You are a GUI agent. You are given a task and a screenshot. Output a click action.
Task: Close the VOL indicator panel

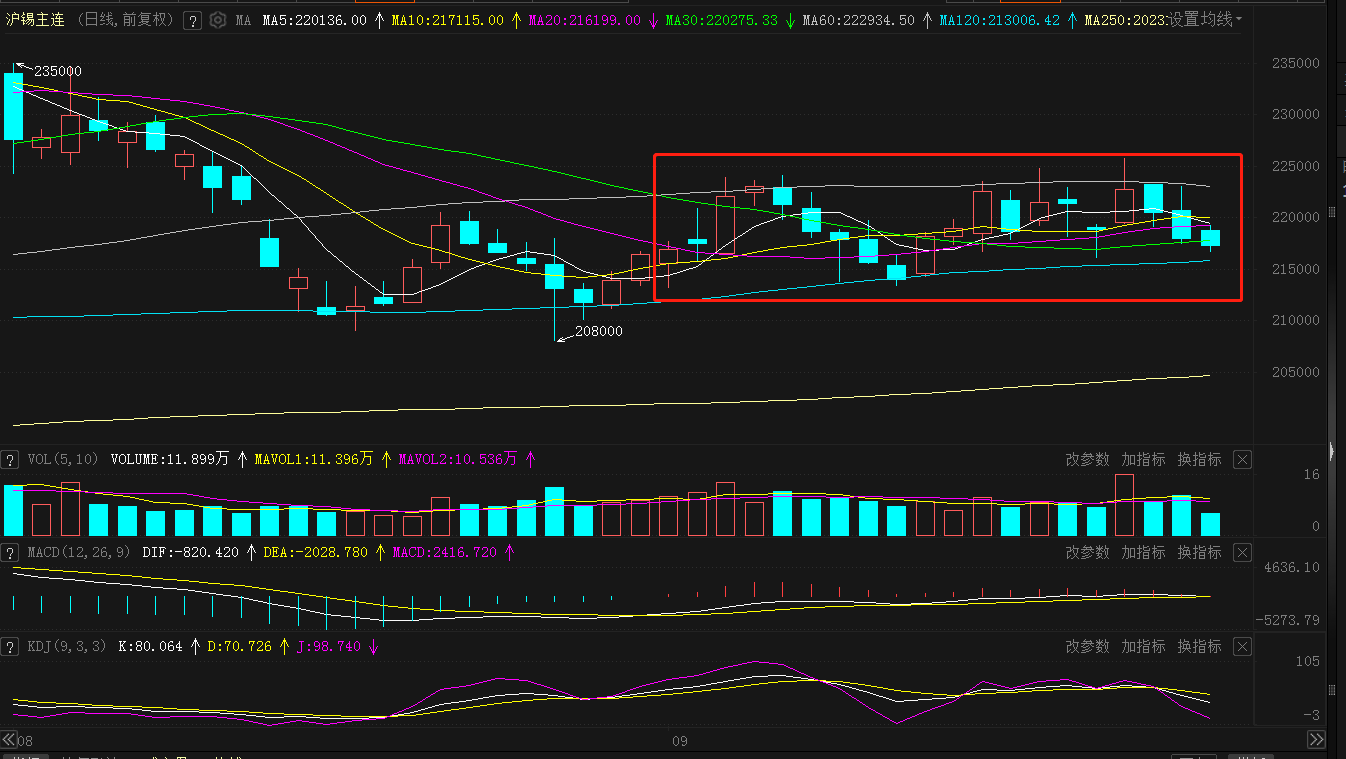coord(1242,460)
